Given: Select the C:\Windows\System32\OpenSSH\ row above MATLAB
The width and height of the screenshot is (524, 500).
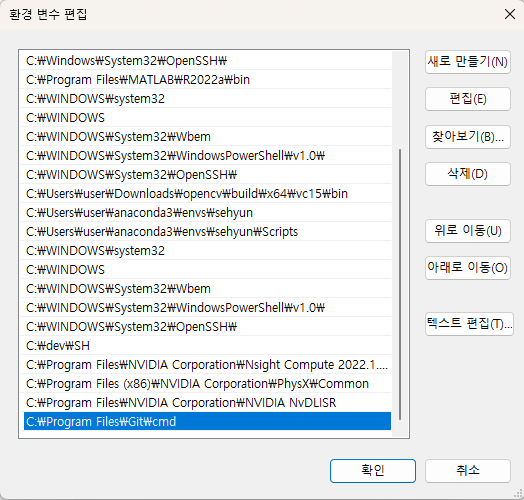Looking at the screenshot, I should pyautogui.click(x=206, y=60).
